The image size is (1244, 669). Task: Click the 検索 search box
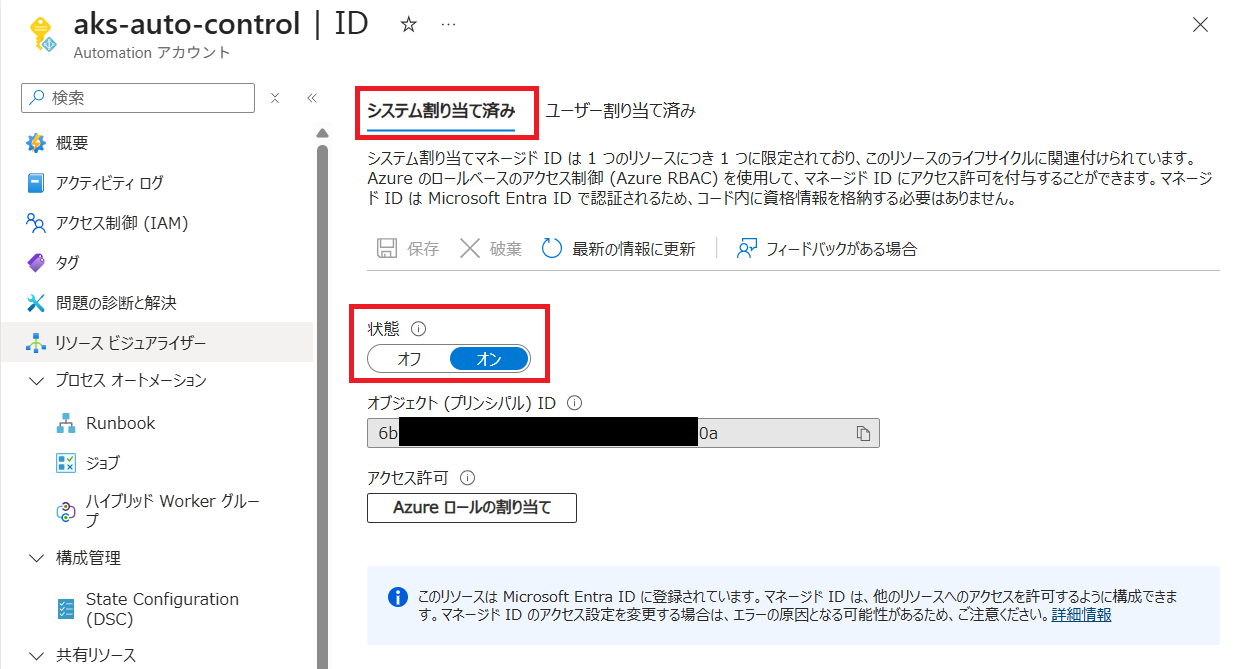tap(138, 98)
